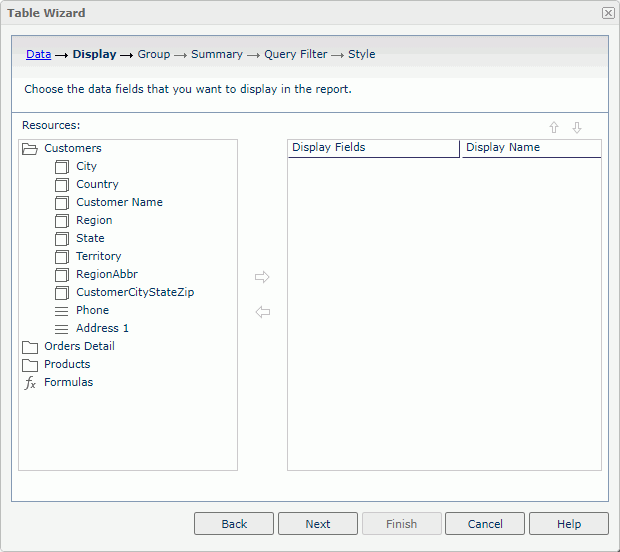Collapse the Customers open folder icon
This screenshot has width=620, height=552.
coord(30,149)
